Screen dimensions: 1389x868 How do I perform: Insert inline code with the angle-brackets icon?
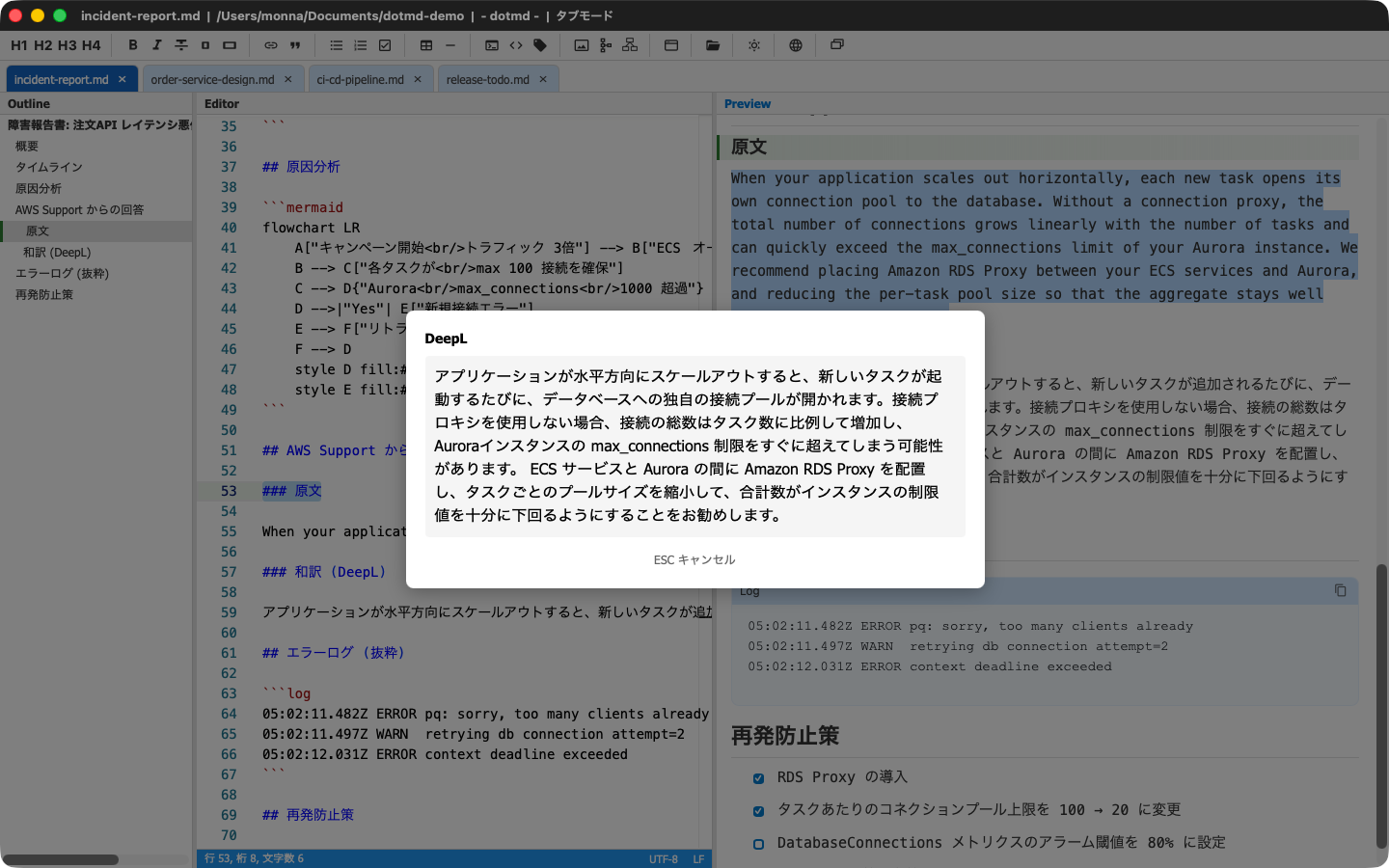[x=516, y=45]
